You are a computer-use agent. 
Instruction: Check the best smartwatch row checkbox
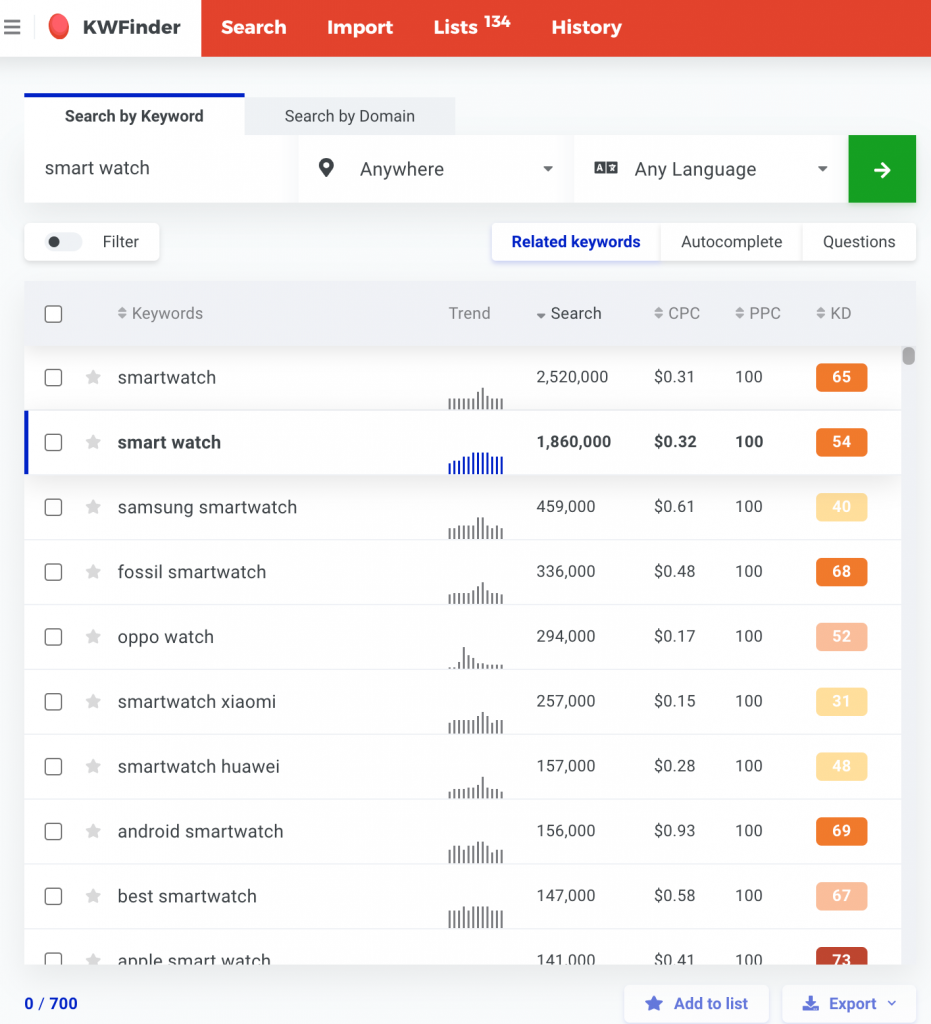click(54, 896)
